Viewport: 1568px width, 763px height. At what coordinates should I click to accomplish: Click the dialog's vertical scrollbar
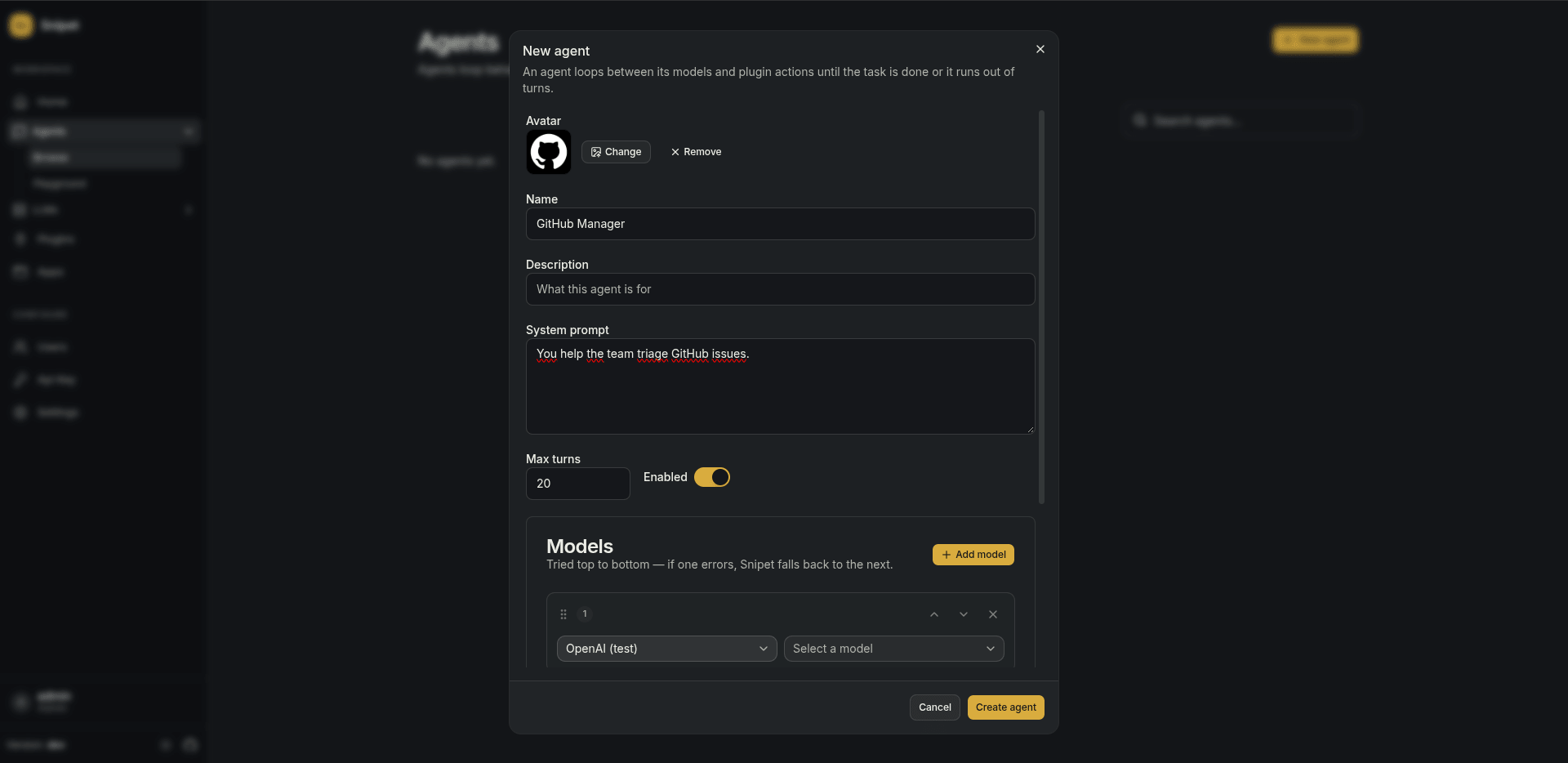click(1041, 307)
